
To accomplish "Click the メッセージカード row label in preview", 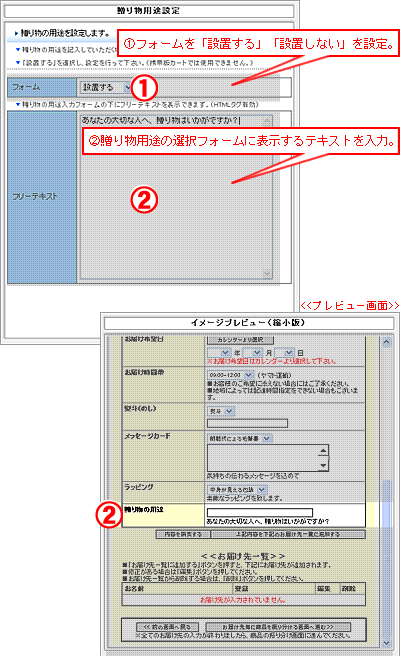I will tap(147, 436).
